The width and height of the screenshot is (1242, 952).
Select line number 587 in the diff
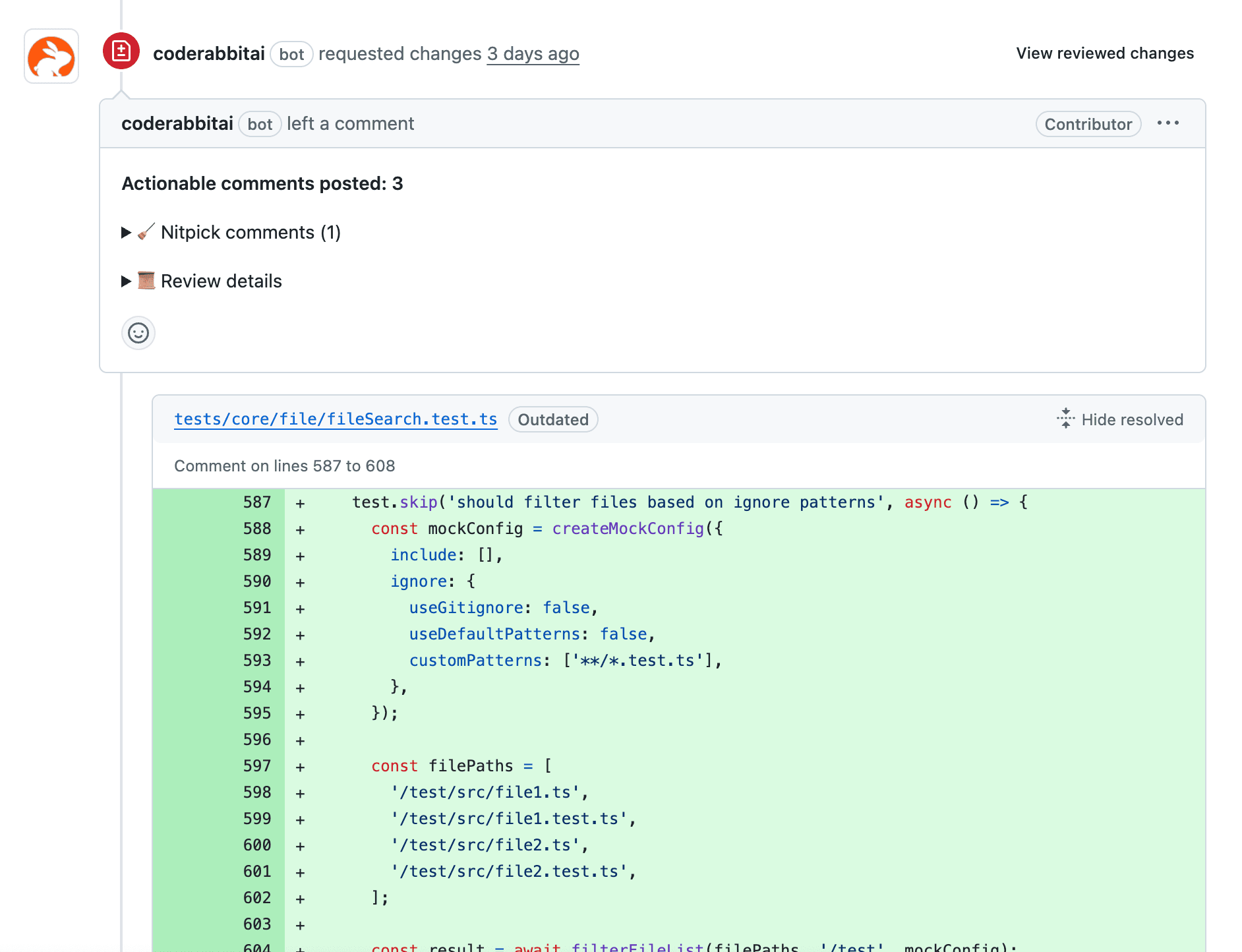tap(256, 502)
